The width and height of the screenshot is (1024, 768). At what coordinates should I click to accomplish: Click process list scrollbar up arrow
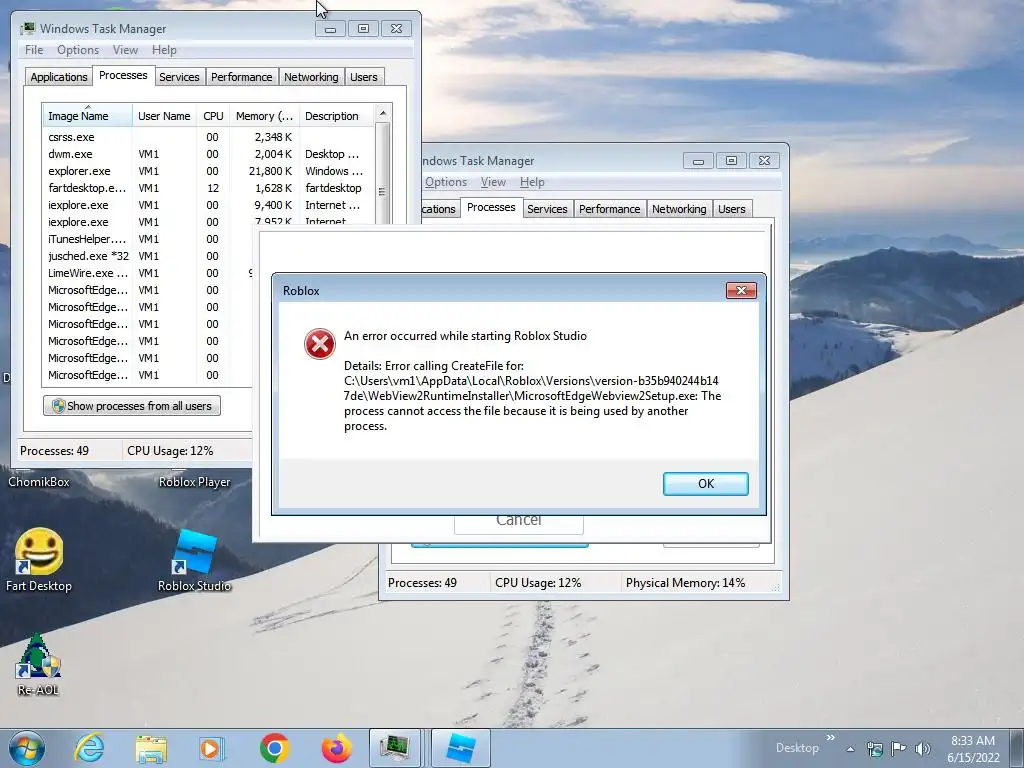click(383, 113)
